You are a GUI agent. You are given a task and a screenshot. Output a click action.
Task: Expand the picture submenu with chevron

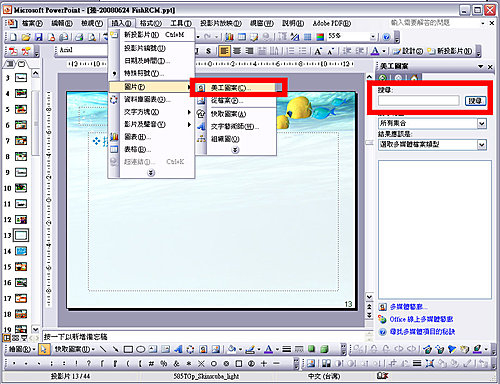tap(235, 150)
